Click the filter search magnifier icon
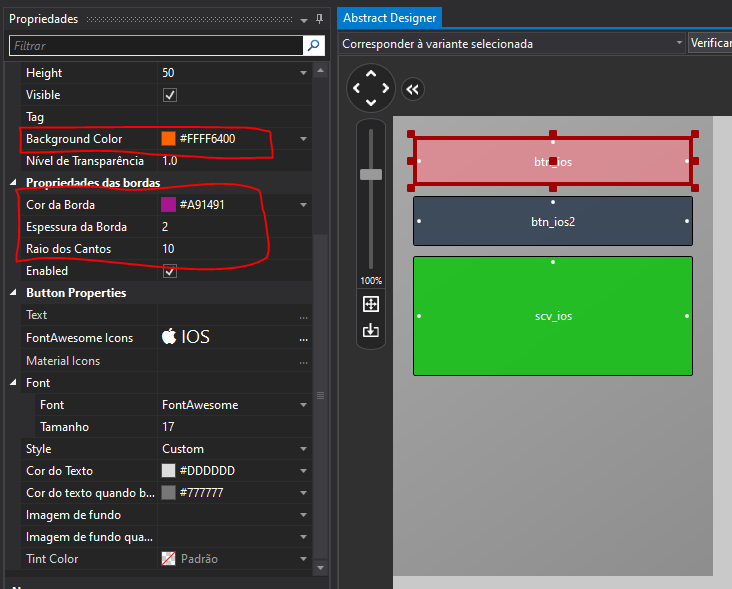The width and height of the screenshot is (732, 589). pos(314,46)
